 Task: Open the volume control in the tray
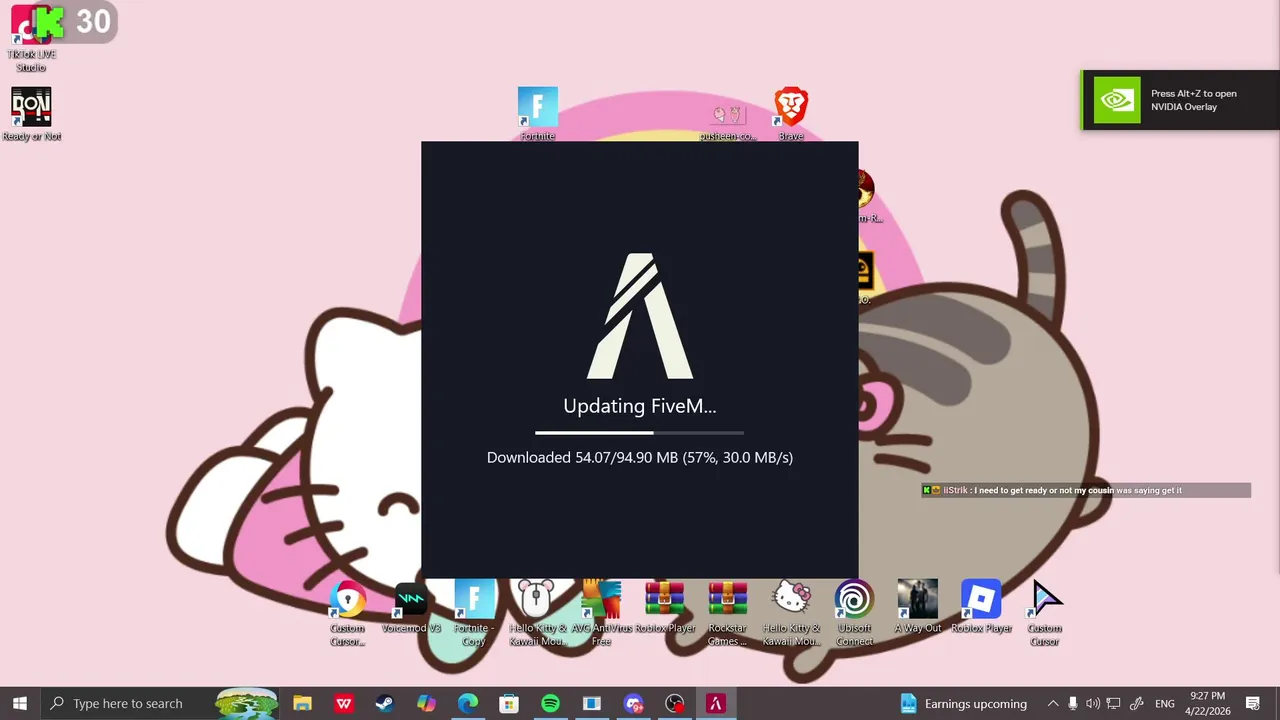(1093, 703)
